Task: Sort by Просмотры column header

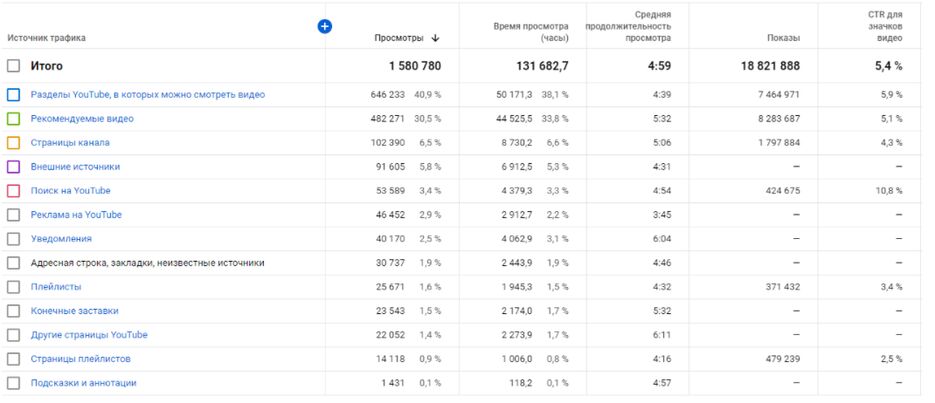Action: click(x=399, y=38)
